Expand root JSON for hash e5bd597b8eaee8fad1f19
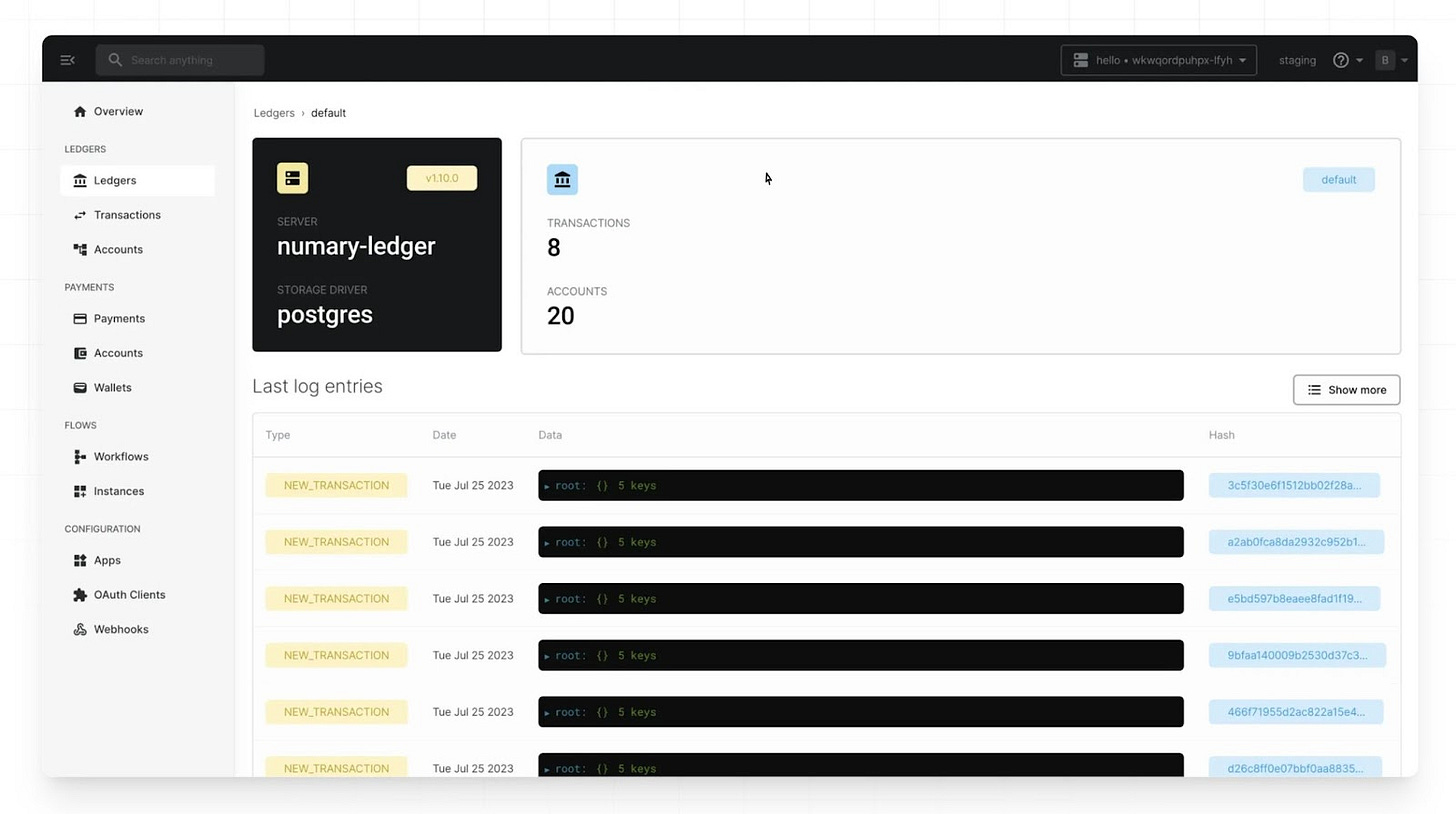 tap(547, 599)
